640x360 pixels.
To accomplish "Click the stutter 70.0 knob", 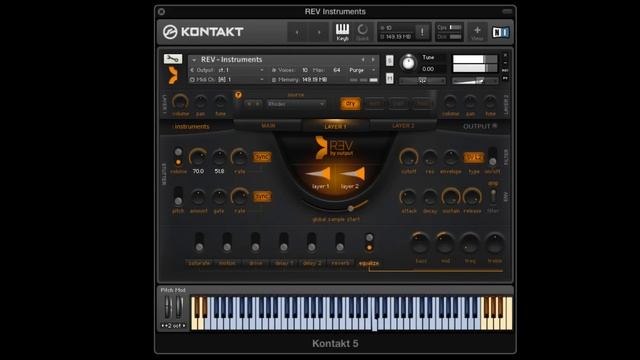I will click(198, 157).
